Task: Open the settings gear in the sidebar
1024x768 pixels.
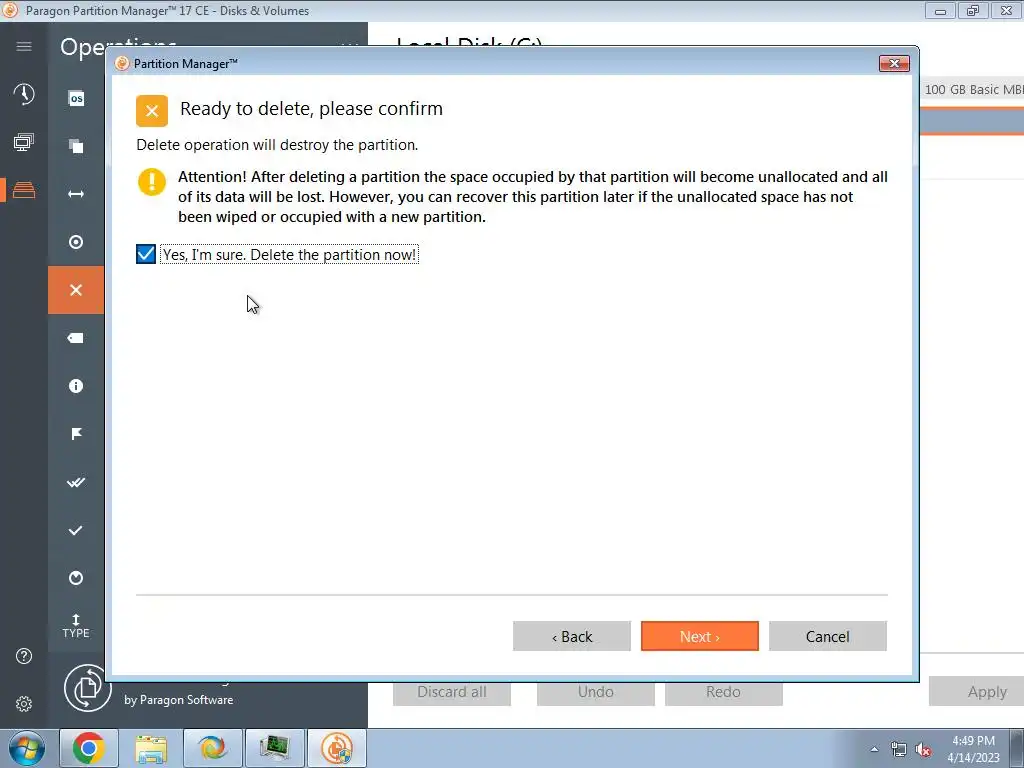Action: click(x=24, y=704)
